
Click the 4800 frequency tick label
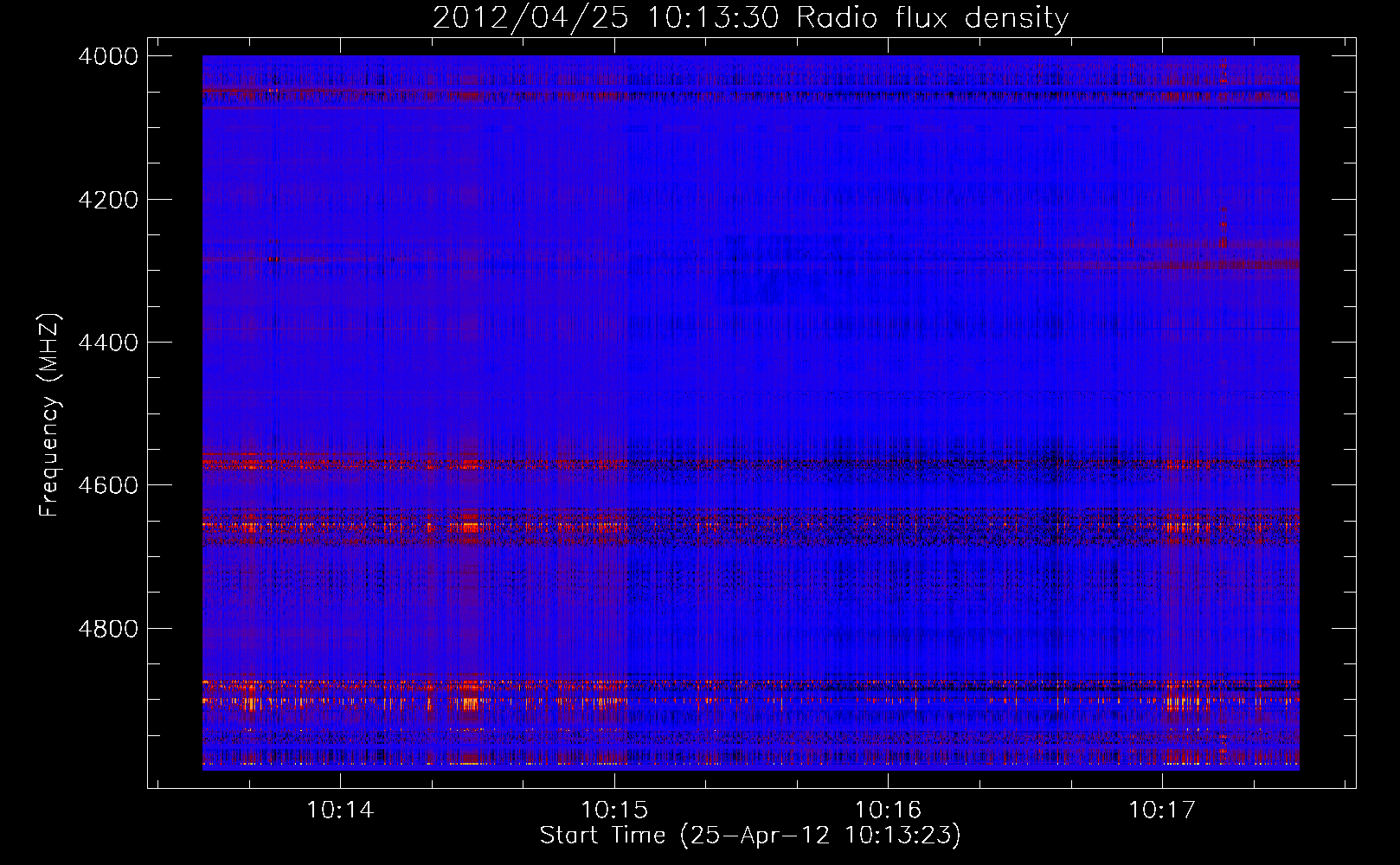108,629
